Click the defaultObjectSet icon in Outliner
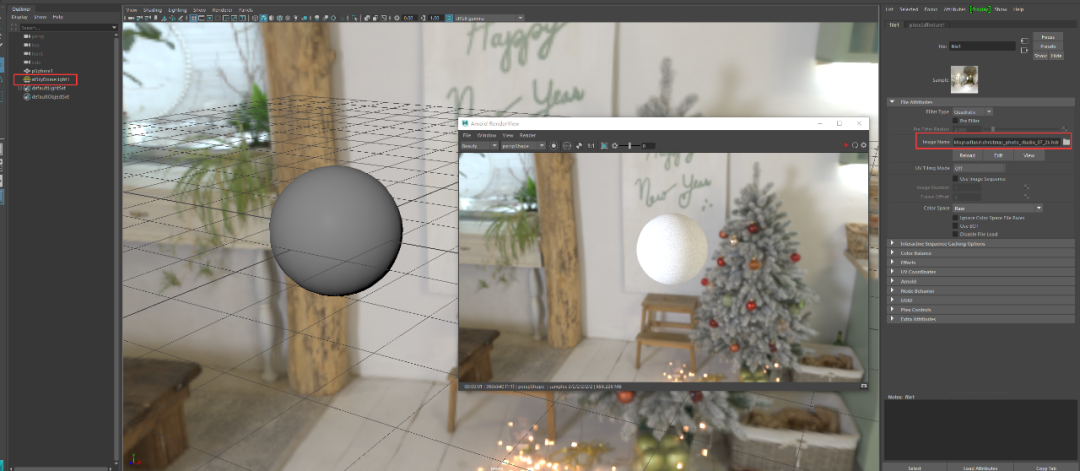Viewport: 1080px width, 471px height. tap(27, 97)
